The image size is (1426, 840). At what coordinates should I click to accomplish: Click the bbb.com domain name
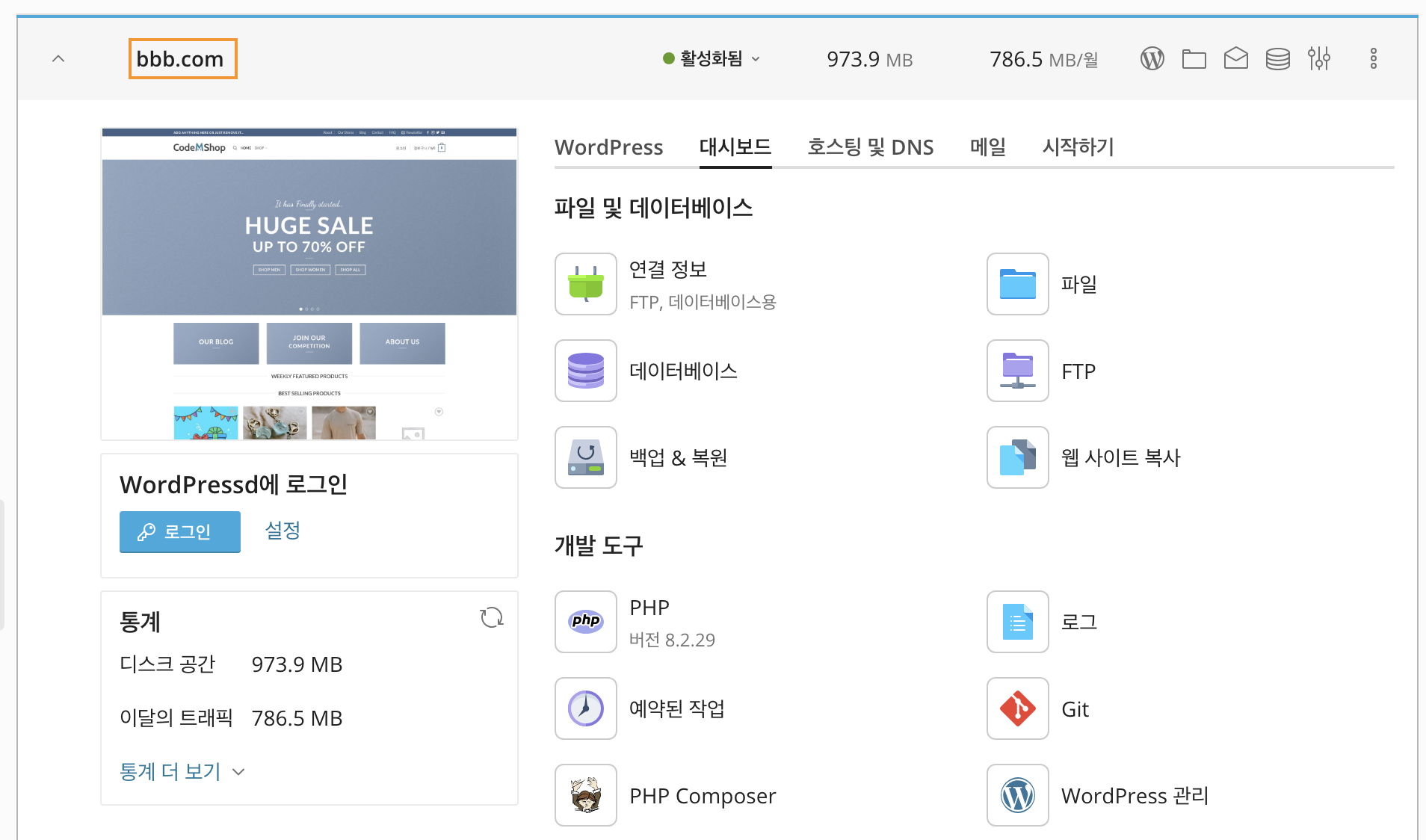click(180, 59)
